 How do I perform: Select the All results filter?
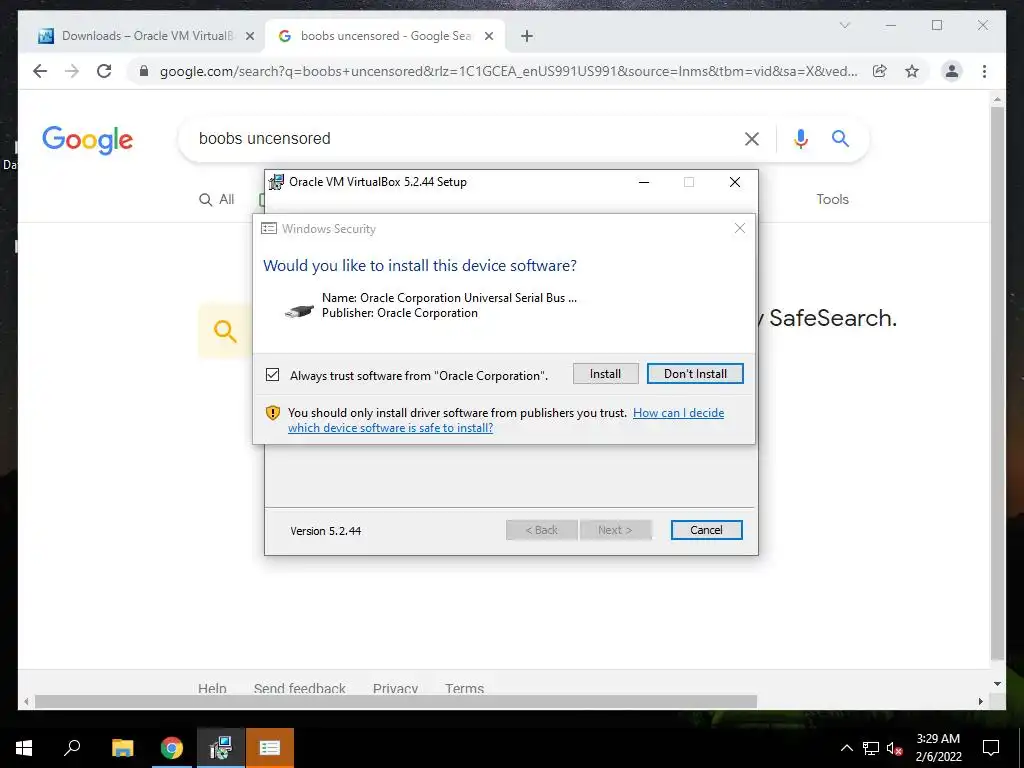point(216,200)
